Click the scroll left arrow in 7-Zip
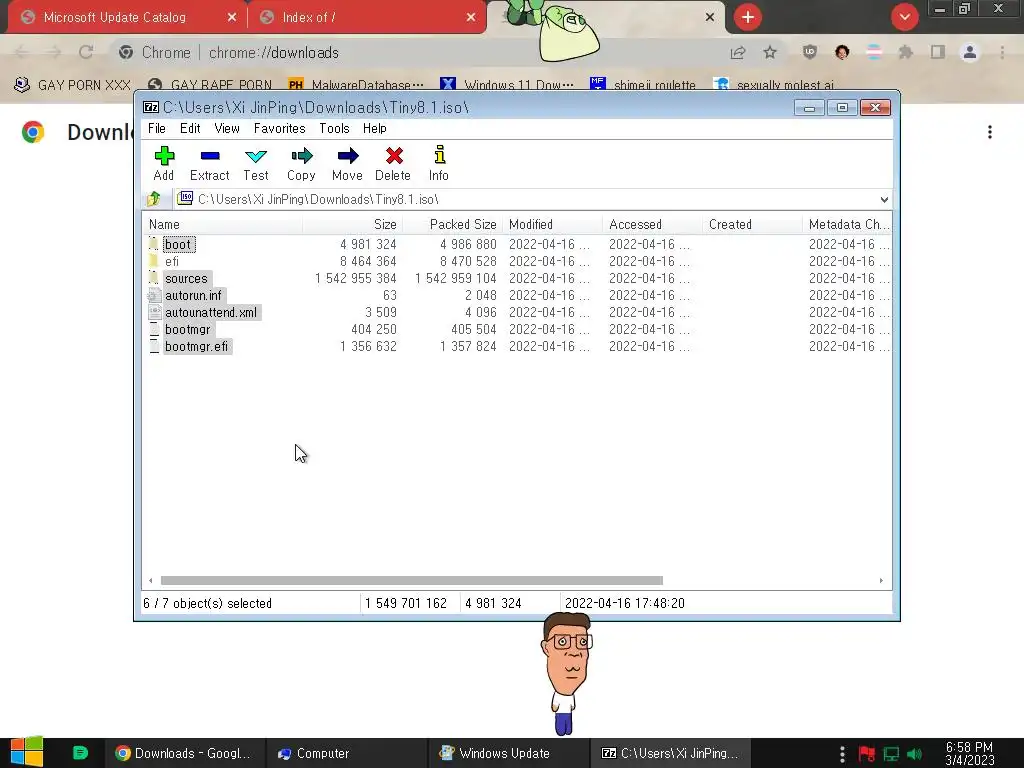Screen dimensions: 1024x768 151,581
